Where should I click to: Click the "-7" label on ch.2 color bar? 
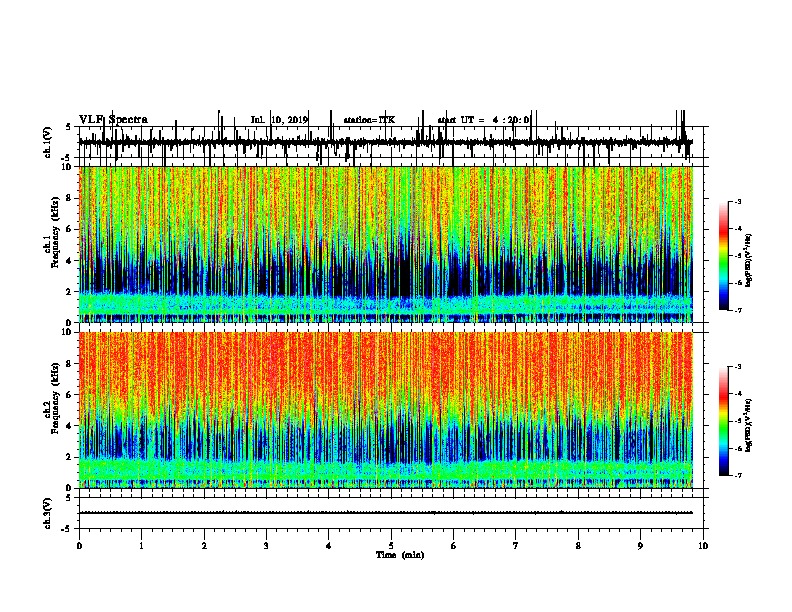click(x=737, y=475)
